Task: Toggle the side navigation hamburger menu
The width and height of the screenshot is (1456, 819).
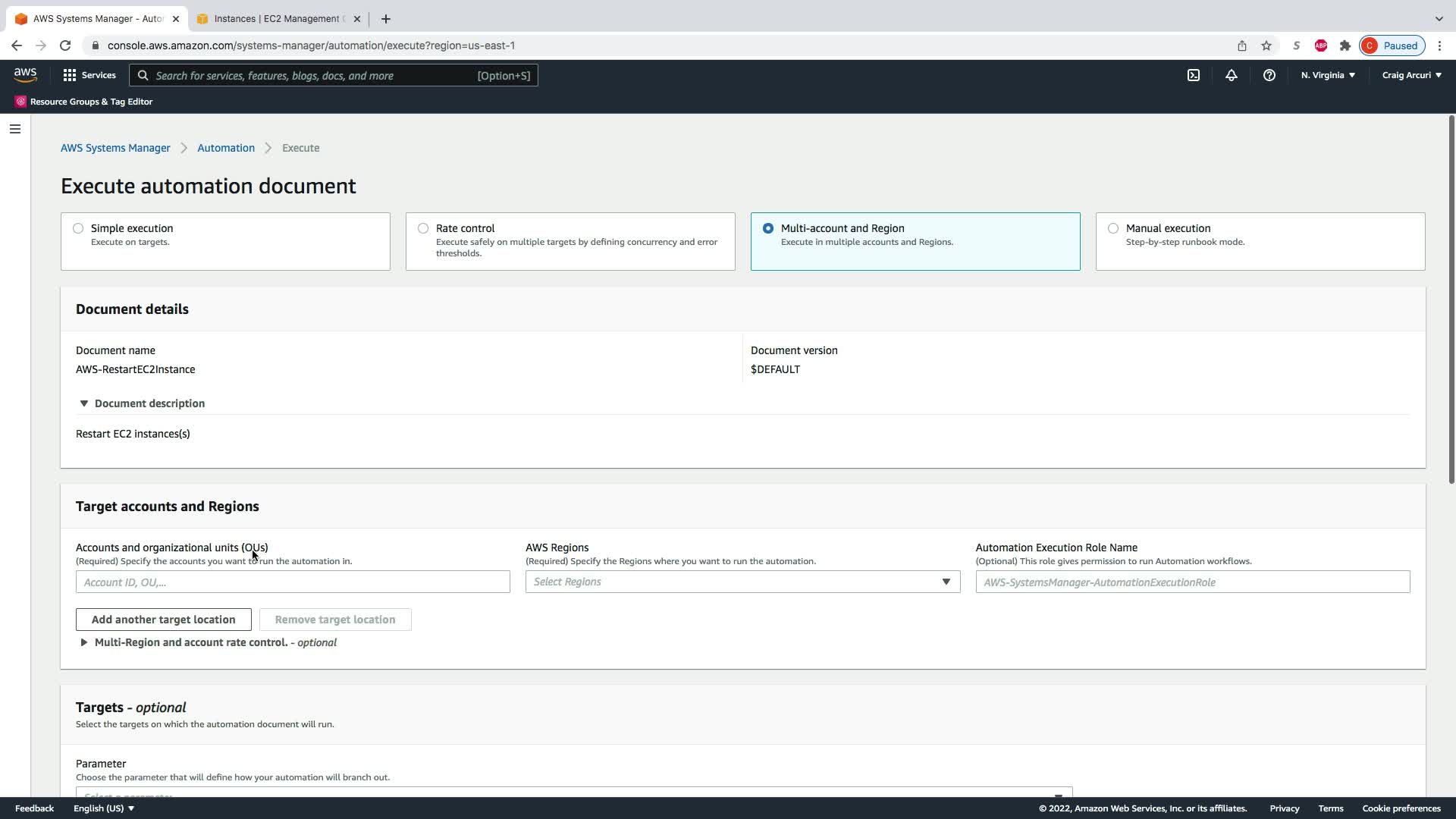Action: 14,129
